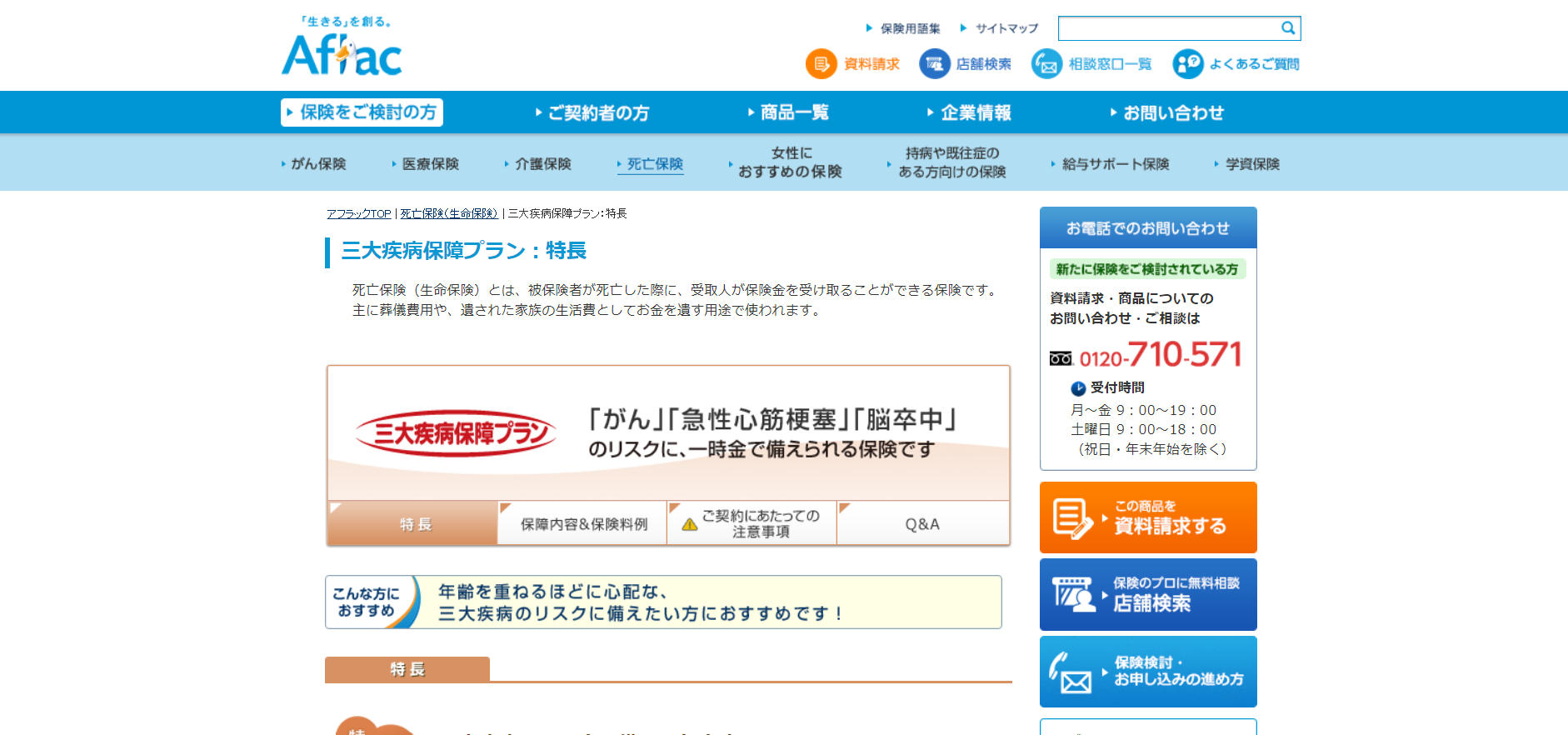1568x735 pixels.
Task: Click 保険検討・お申し込みの進め方 button
Action: [x=1148, y=672]
